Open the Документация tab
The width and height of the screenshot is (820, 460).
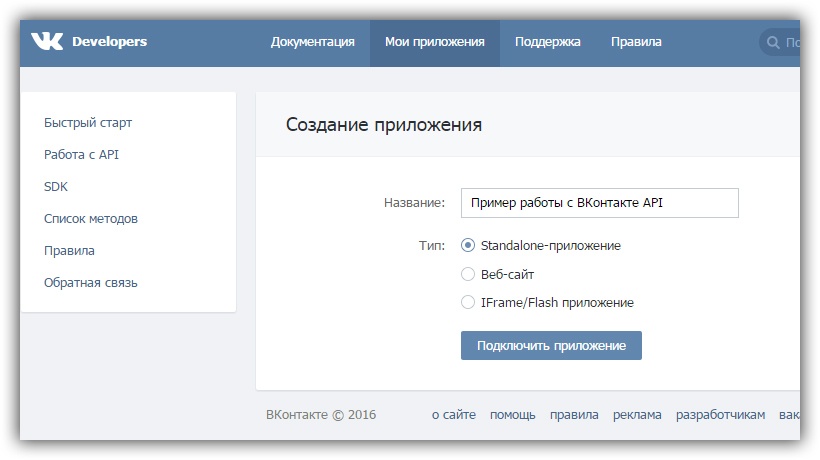pyautogui.click(x=313, y=42)
